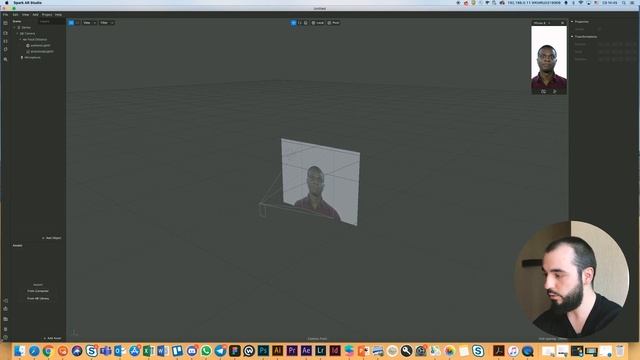Collapse the Focal Distance node
The image size is (640, 360).
[x=20, y=40]
